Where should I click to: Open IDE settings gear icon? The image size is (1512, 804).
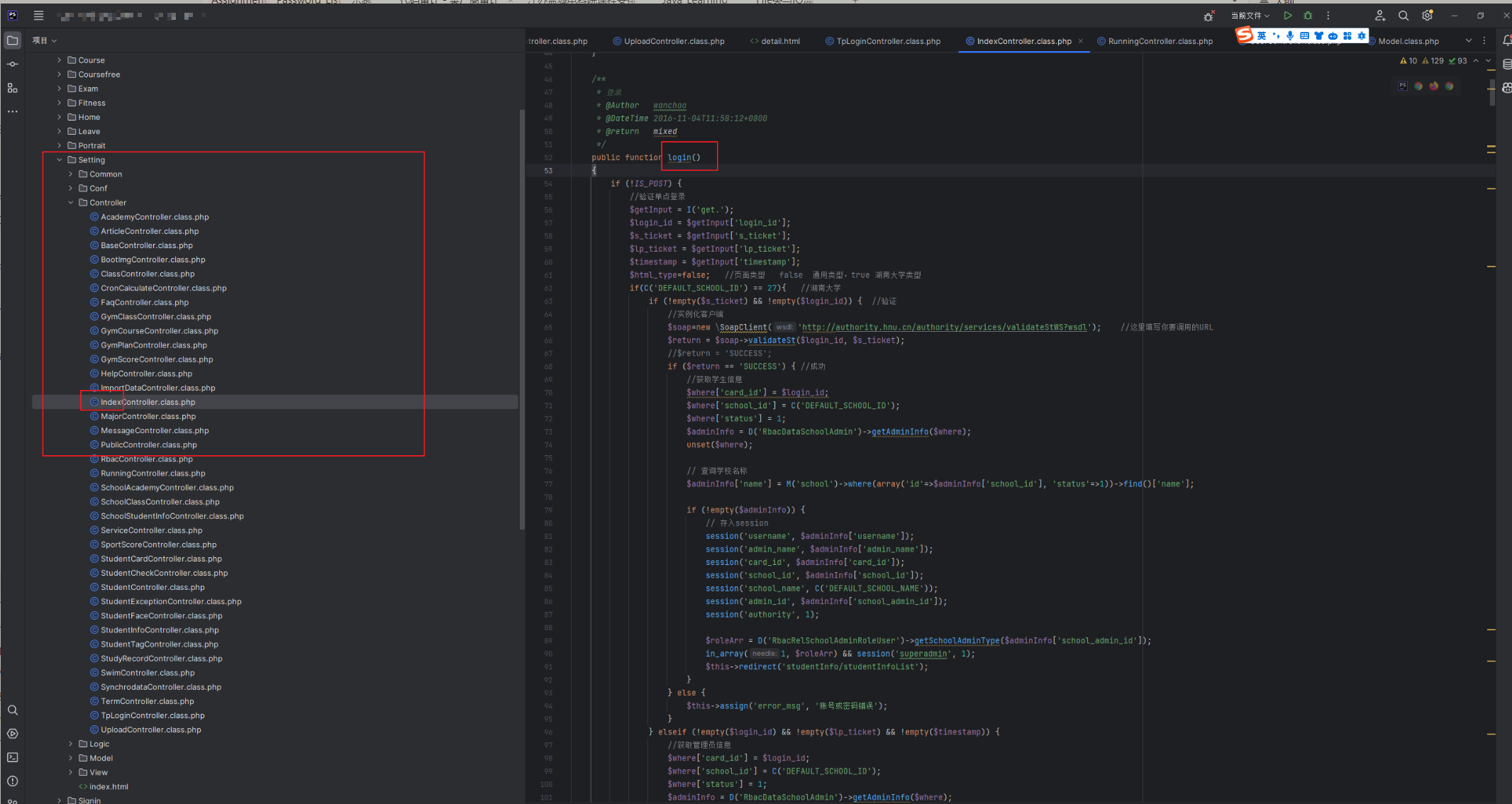tap(1428, 16)
